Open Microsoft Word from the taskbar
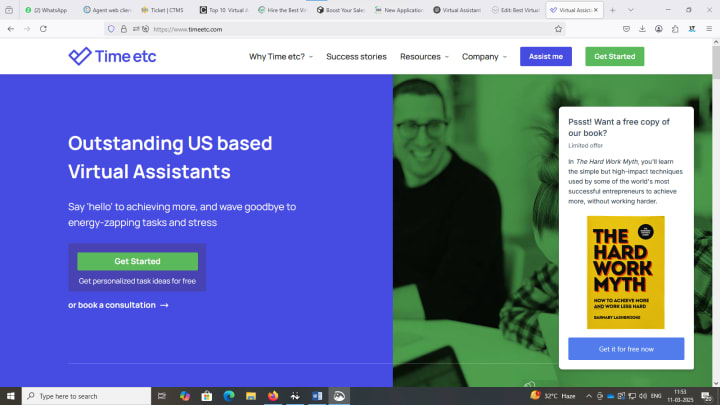Screen dimensions: 720x405 click(317, 396)
